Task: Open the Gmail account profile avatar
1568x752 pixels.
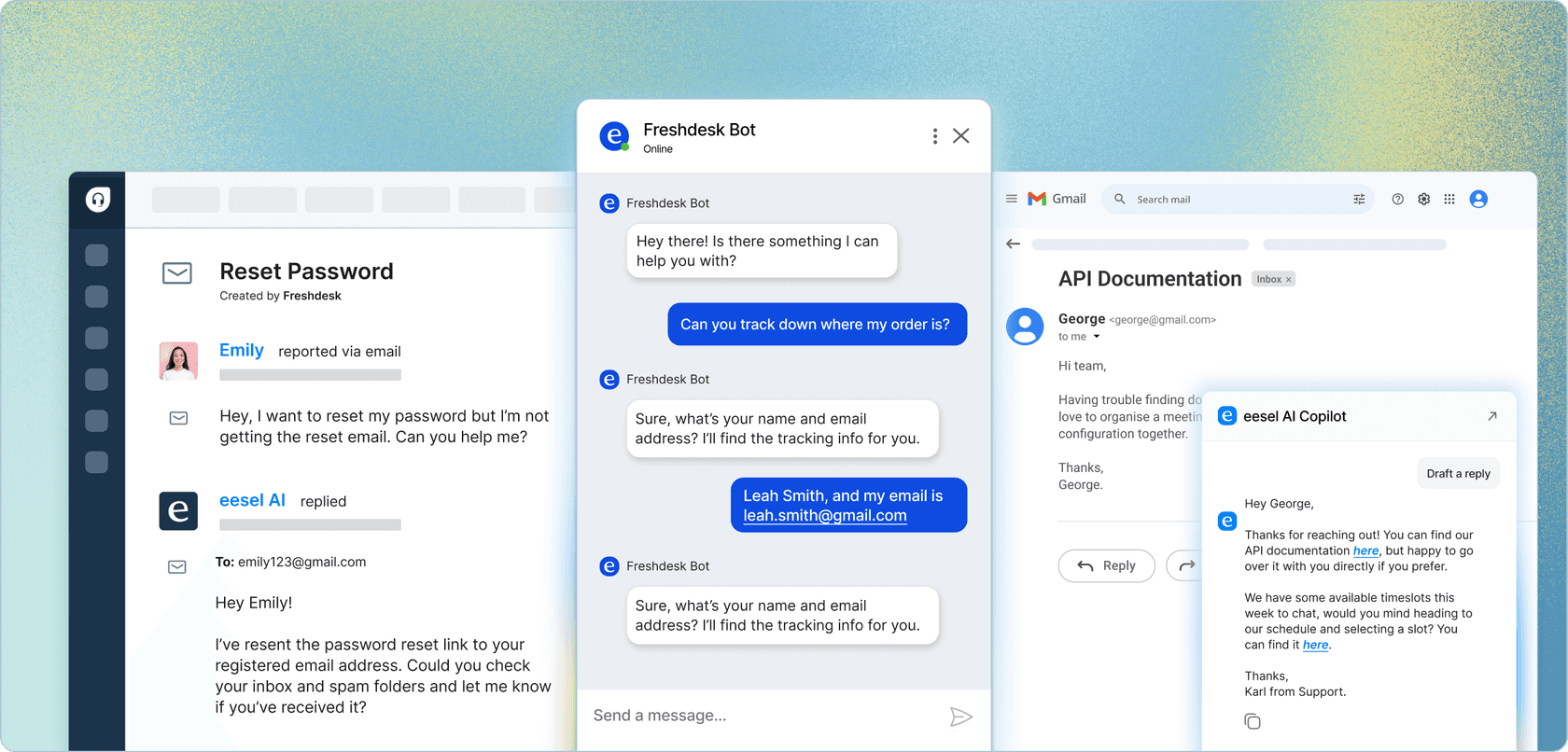Action: click(1478, 199)
